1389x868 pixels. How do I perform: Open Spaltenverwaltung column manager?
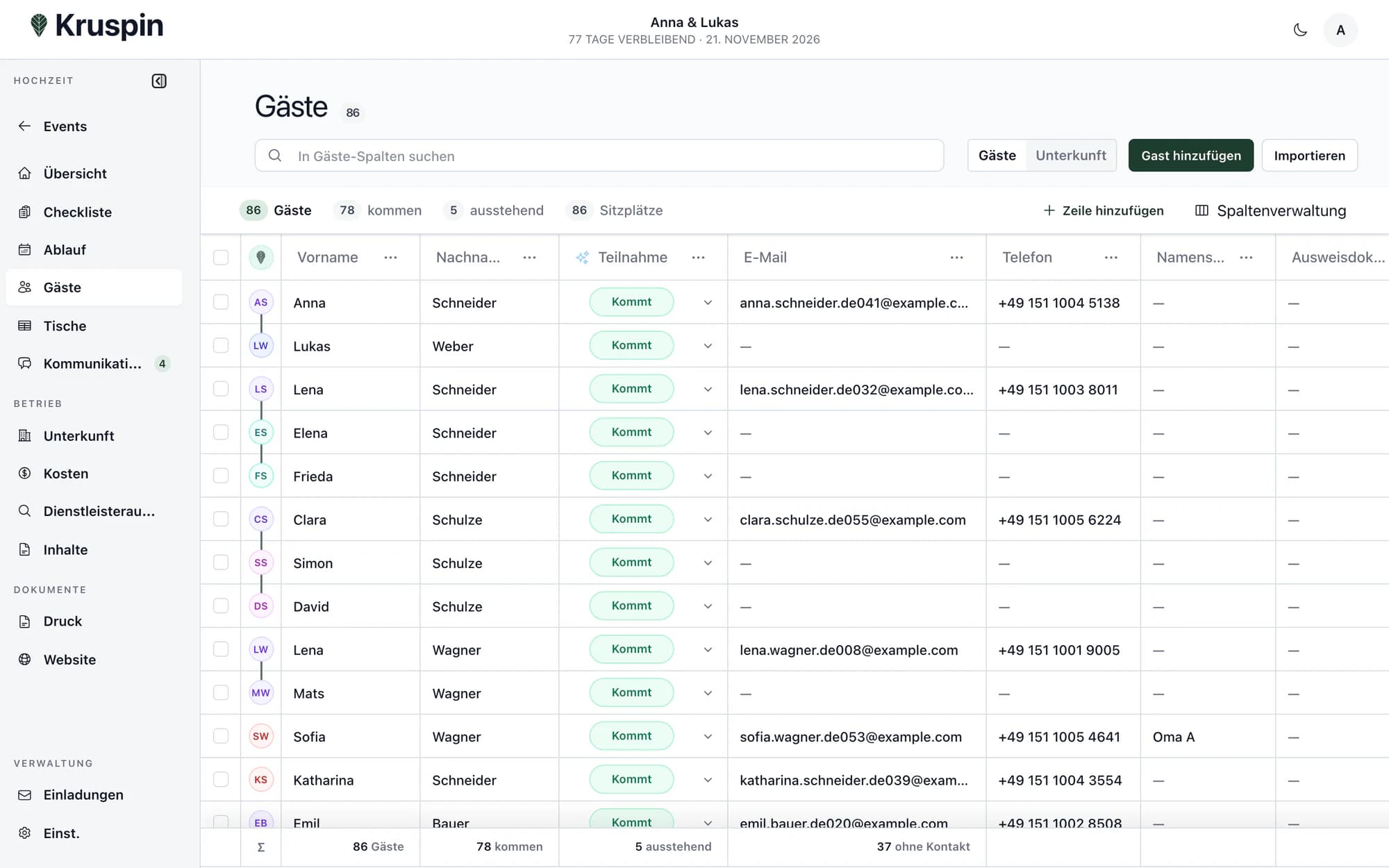click(x=1270, y=210)
